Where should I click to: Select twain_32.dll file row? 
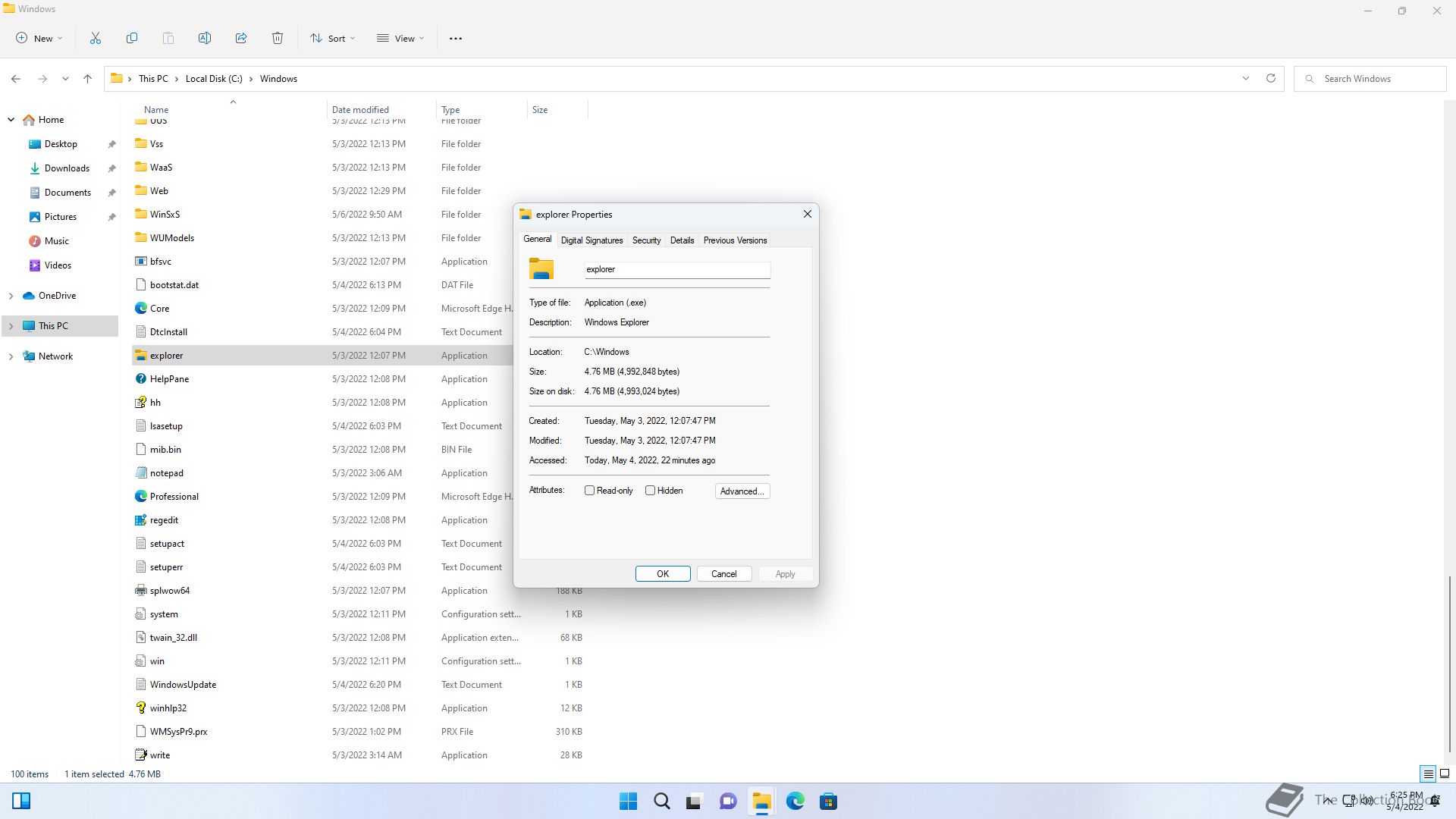point(359,638)
